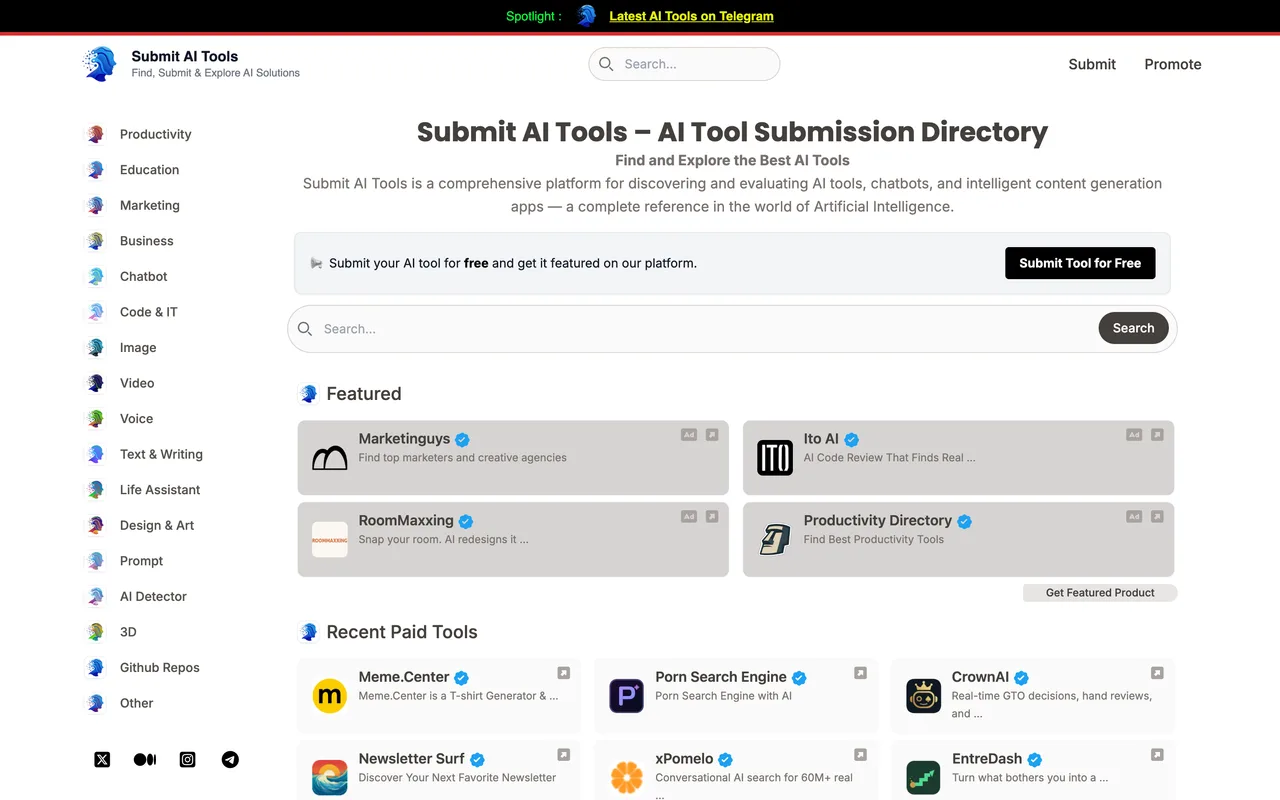1280x800 pixels.
Task: Click the CrownAI crown logo
Action: 924,696
